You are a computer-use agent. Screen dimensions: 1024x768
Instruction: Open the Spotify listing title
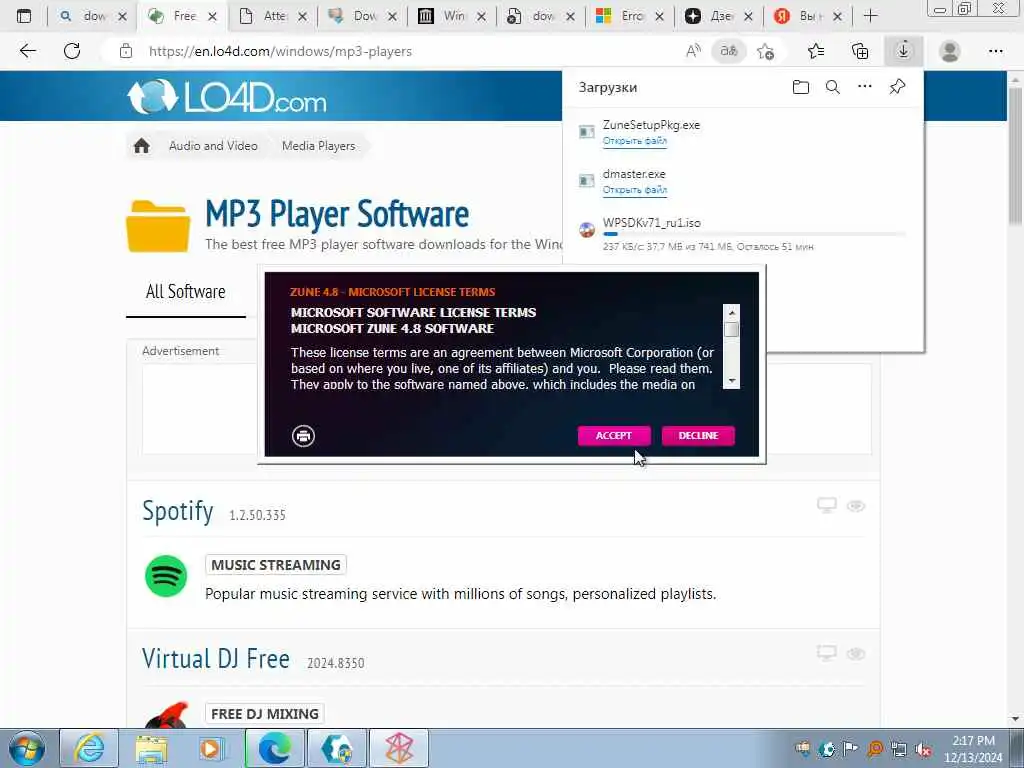pos(178,511)
